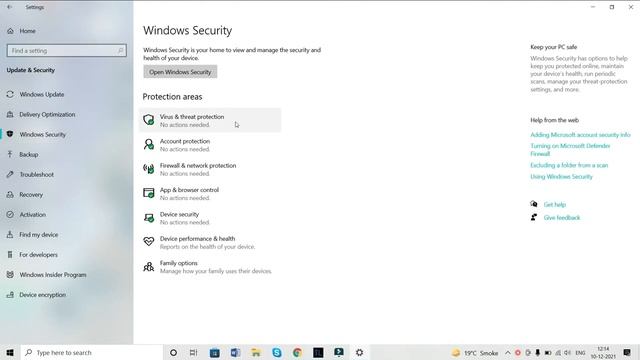Open Family options text label
640x360 pixels.
tap(179, 263)
